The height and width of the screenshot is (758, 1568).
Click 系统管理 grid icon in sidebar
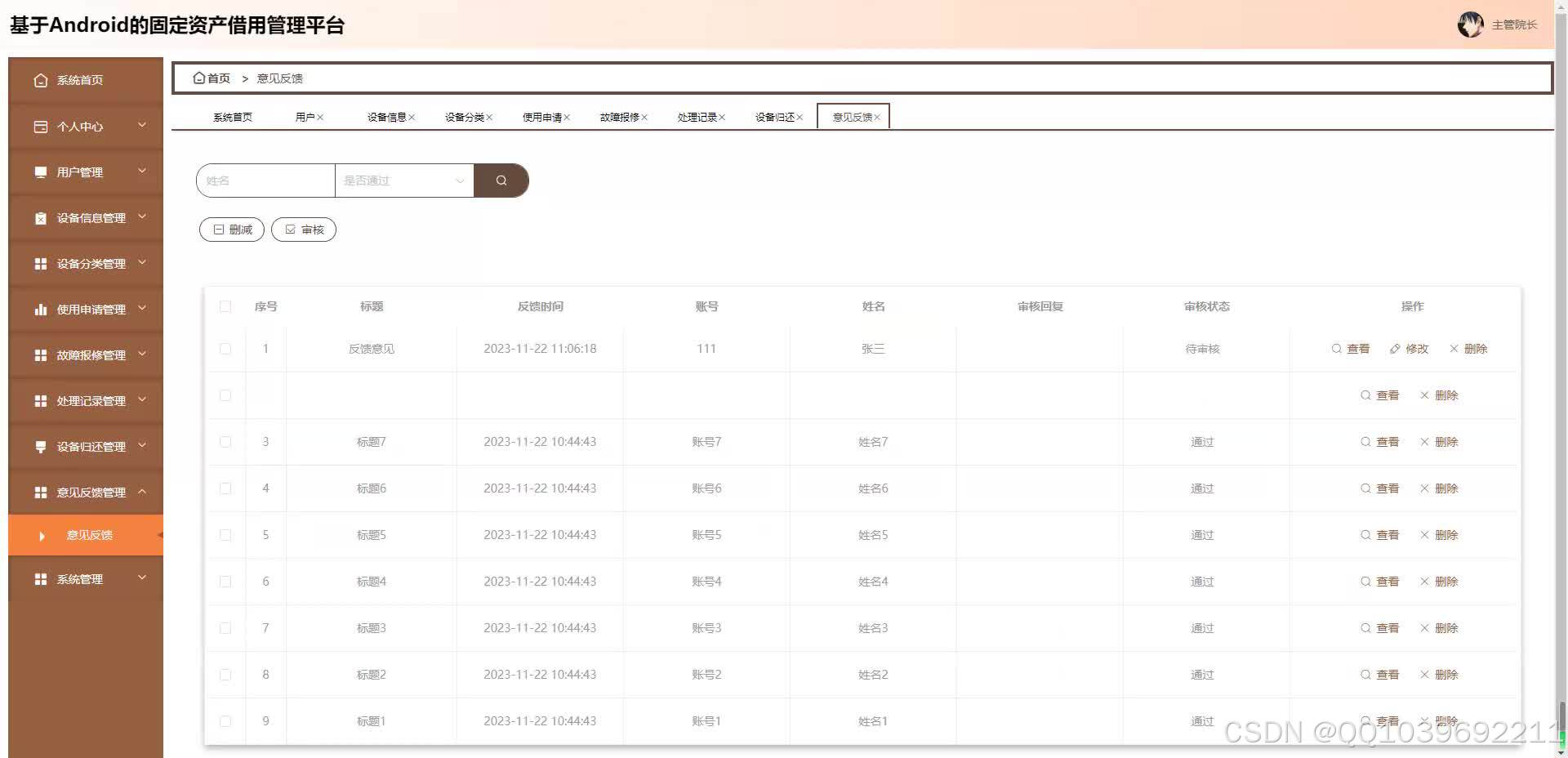pyautogui.click(x=41, y=579)
